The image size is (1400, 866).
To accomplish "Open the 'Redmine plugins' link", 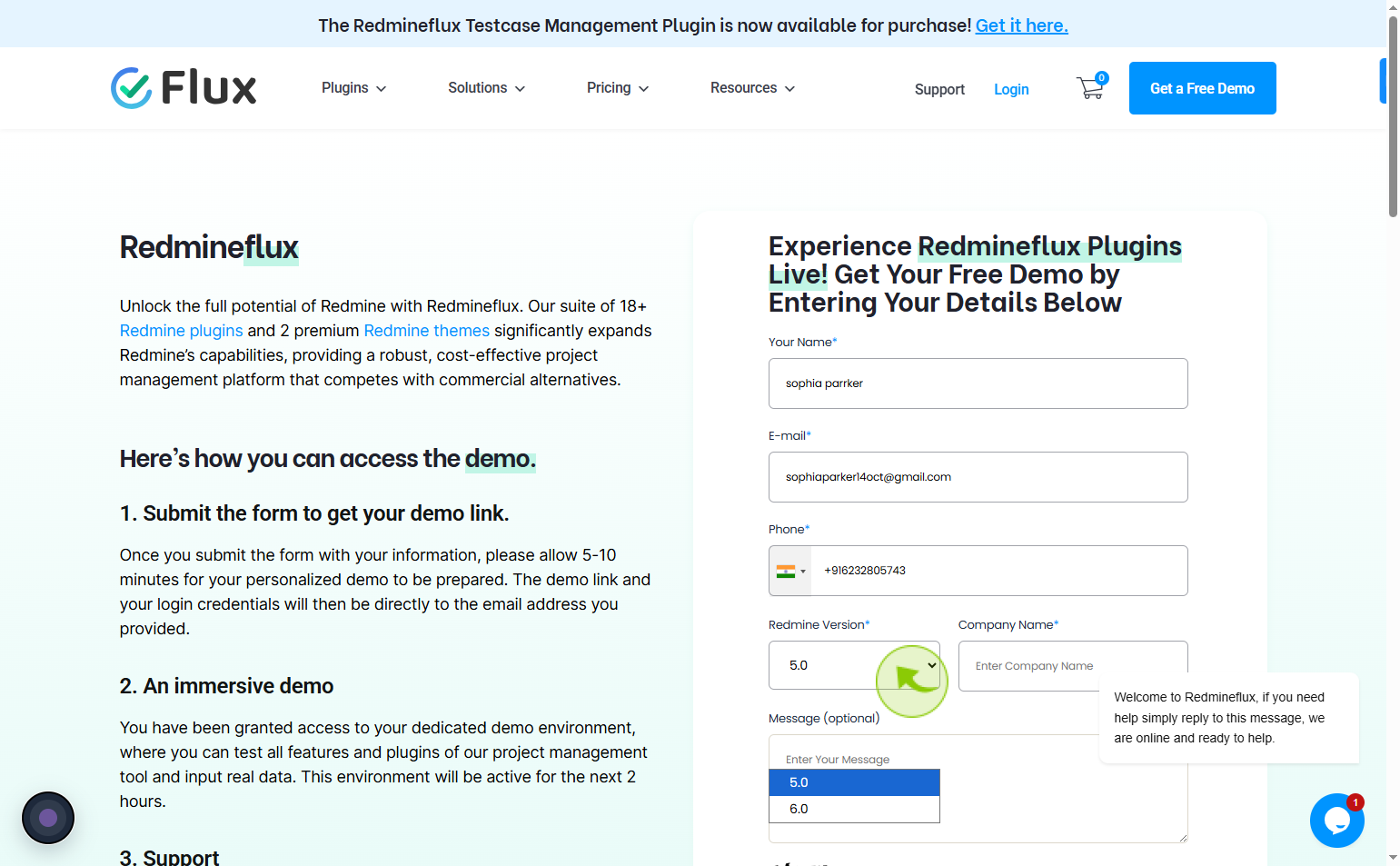I will click(182, 331).
